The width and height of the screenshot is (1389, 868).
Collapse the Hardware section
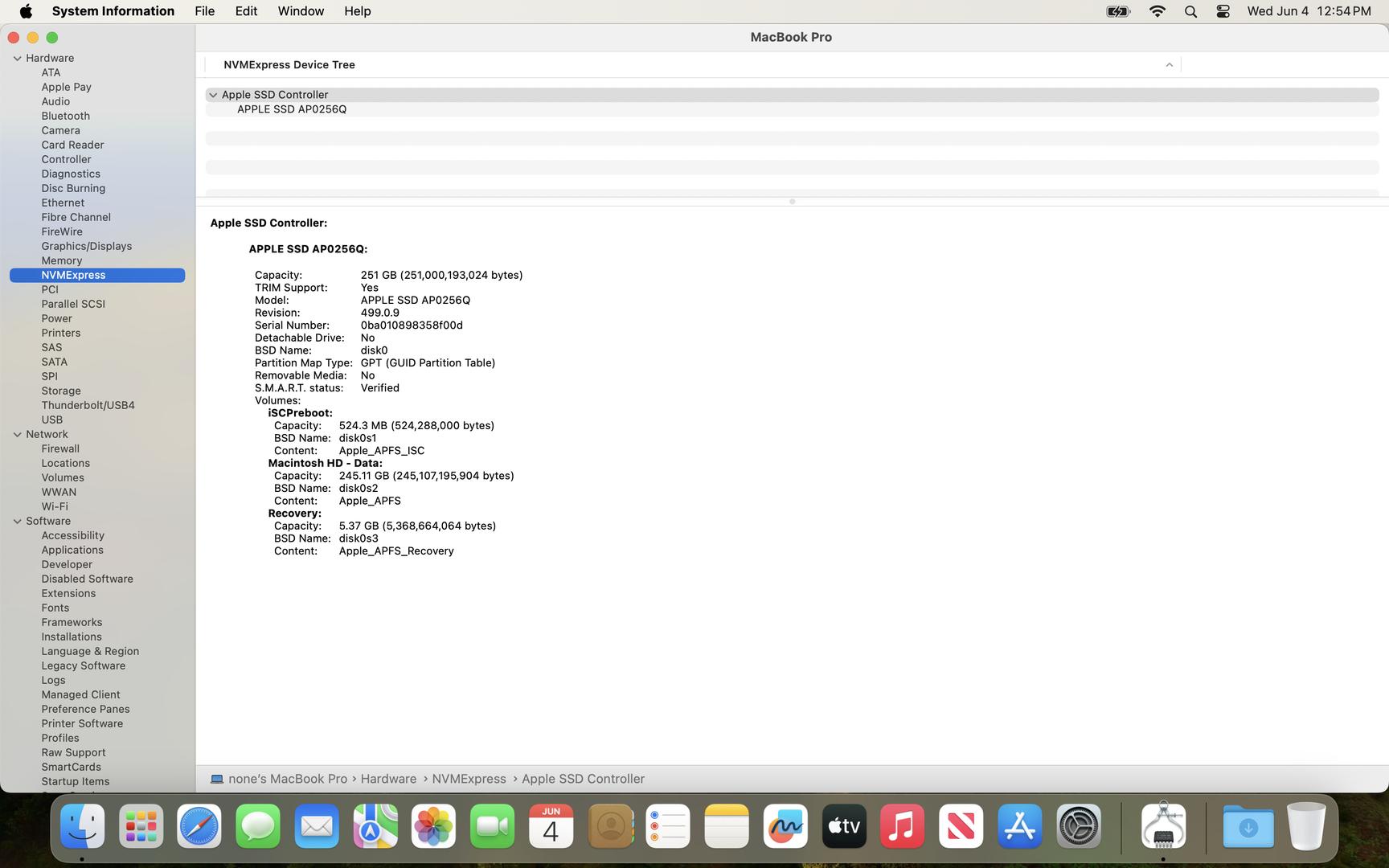click(x=17, y=58)
